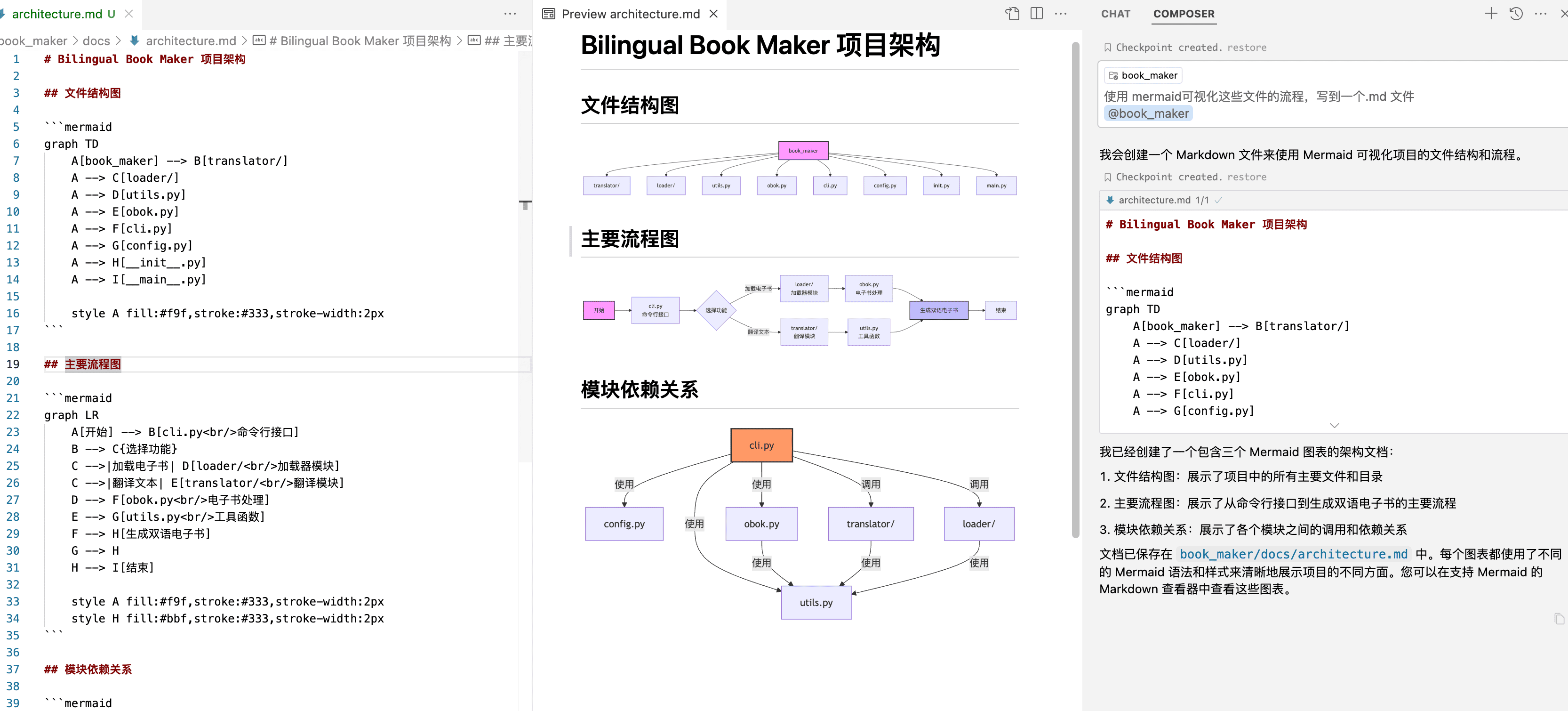Click the architecture.md breadcrumb segment
Image resolution: width=1568 pixels, height=711 pixels.
[x=191, y=41]
